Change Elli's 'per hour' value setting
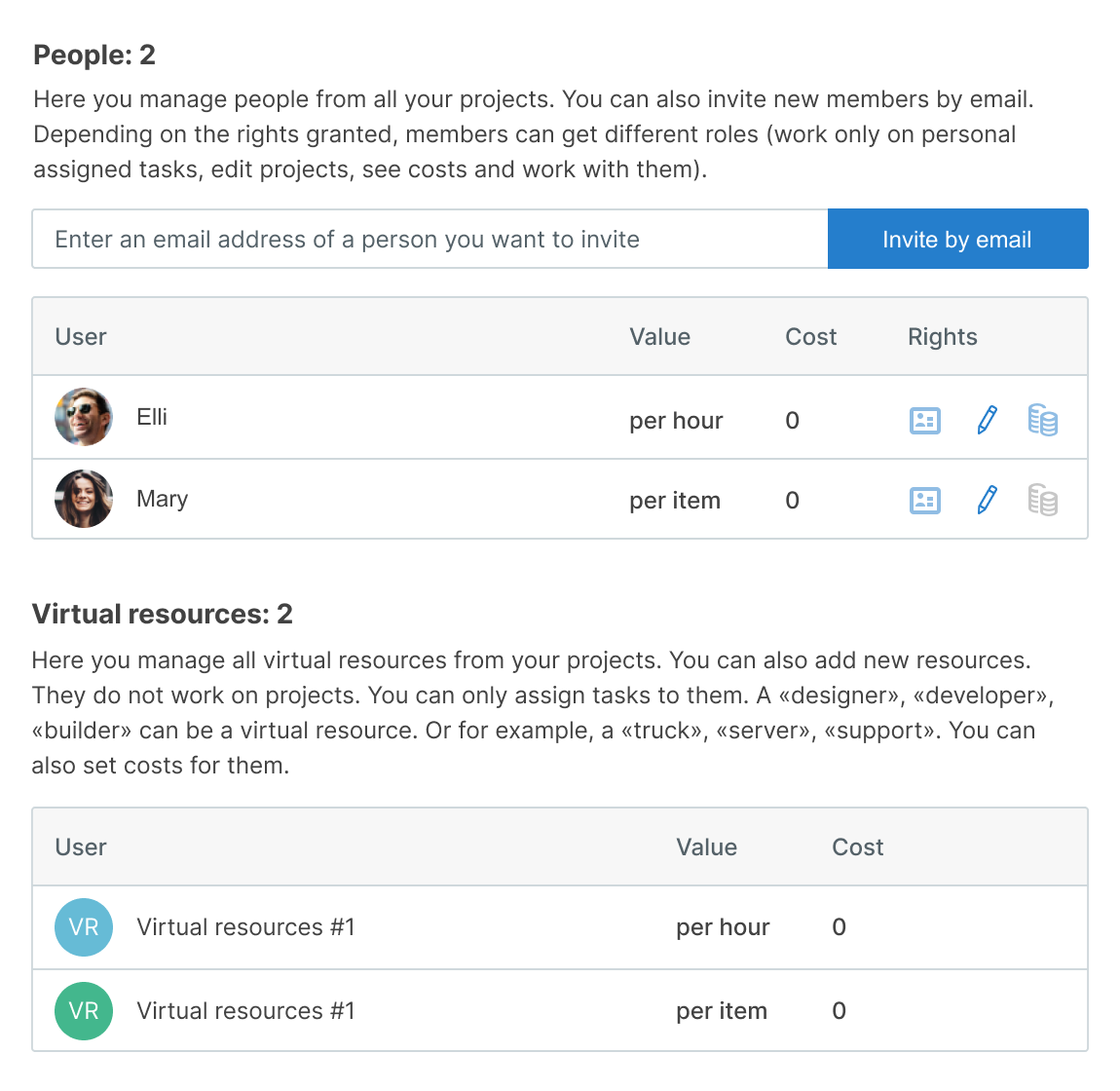Viewport: 1120px width, 1091px height. coord(676,420)
